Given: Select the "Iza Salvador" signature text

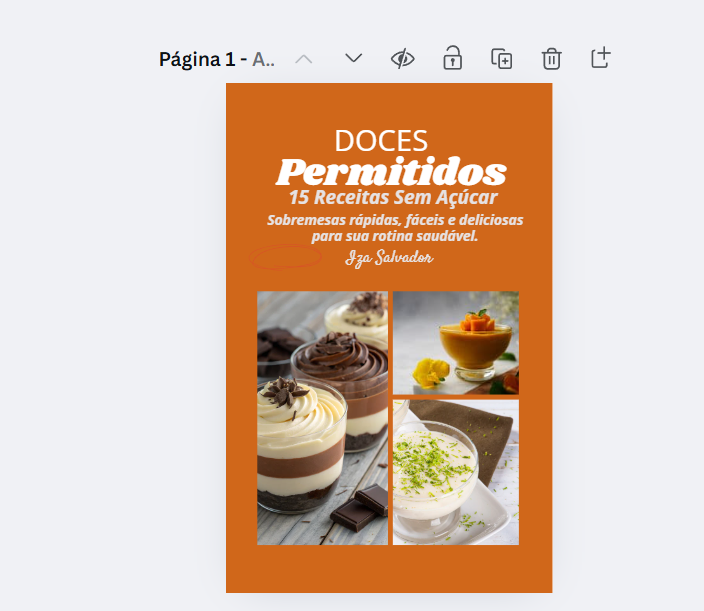Looking at the screenshot, I should click(x=389, y=258).
